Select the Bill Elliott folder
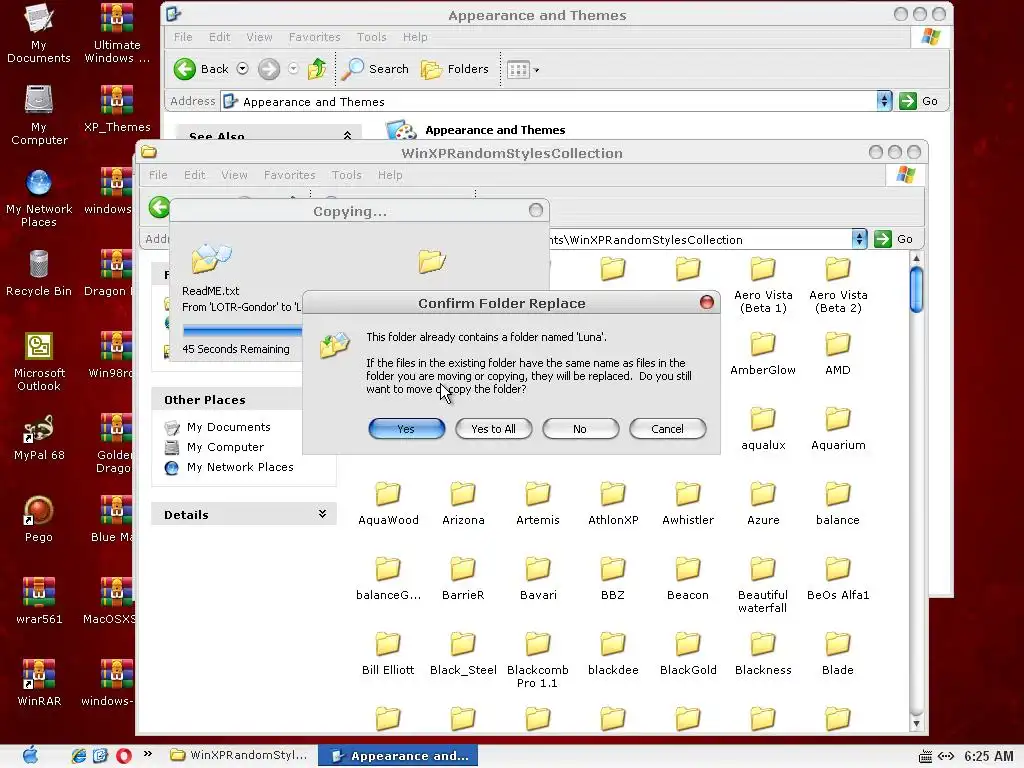The height and width of the screenshot is (768, 1024). coord(388,654)
